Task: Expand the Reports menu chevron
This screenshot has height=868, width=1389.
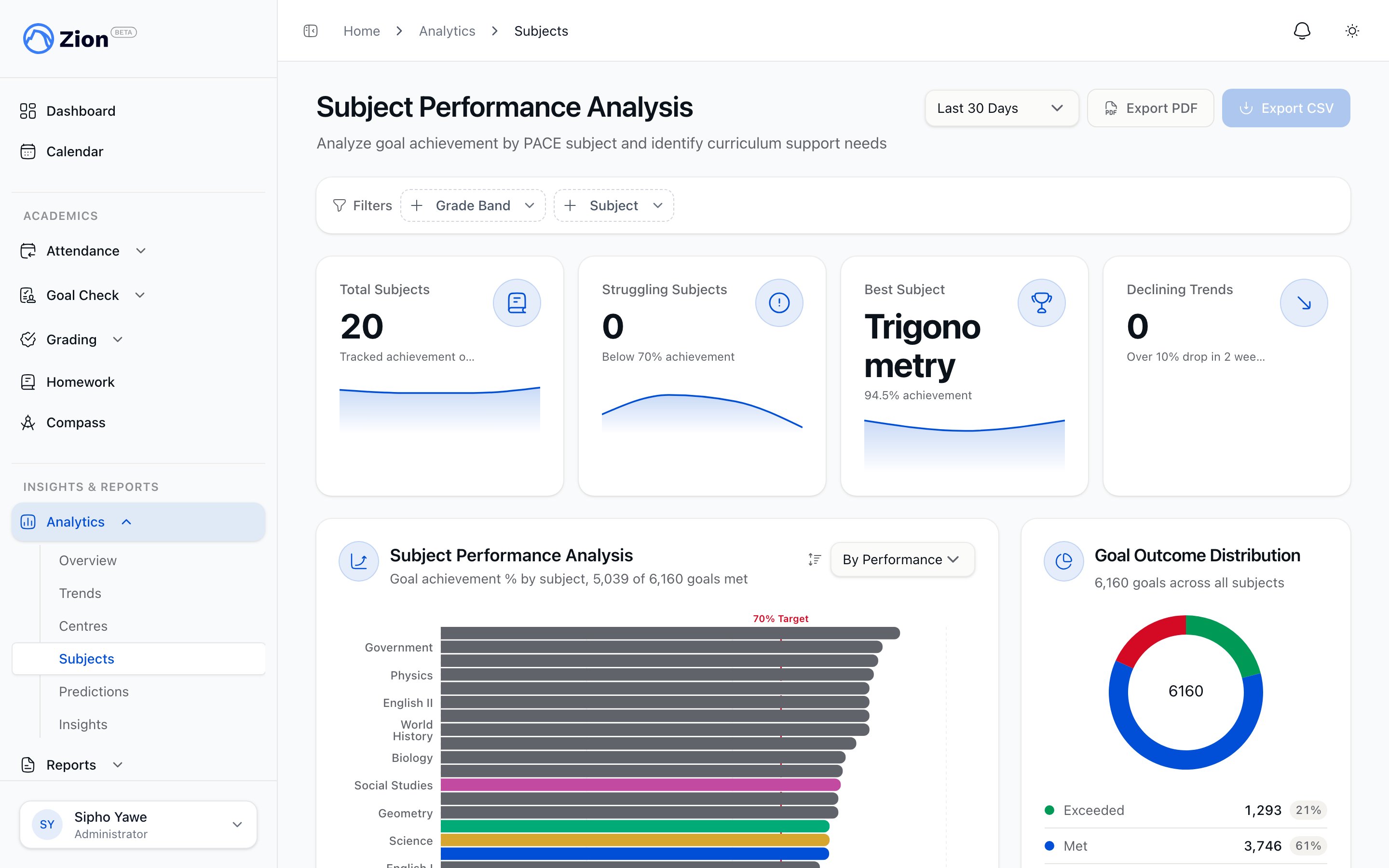Action: pos(118,765)
